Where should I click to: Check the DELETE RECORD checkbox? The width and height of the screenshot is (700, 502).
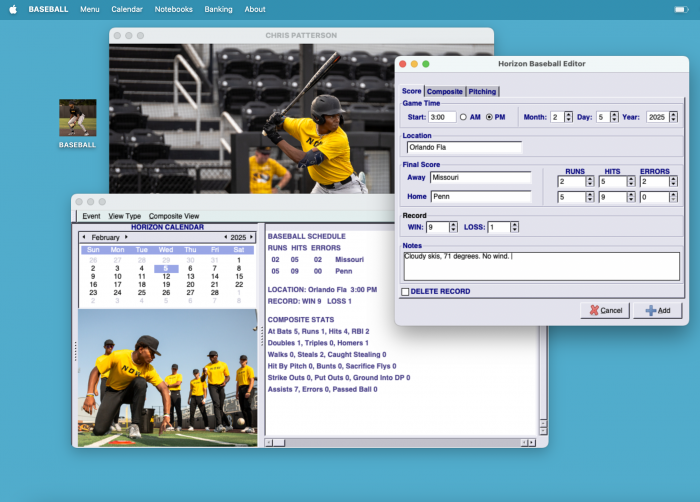tap(405, 292)
